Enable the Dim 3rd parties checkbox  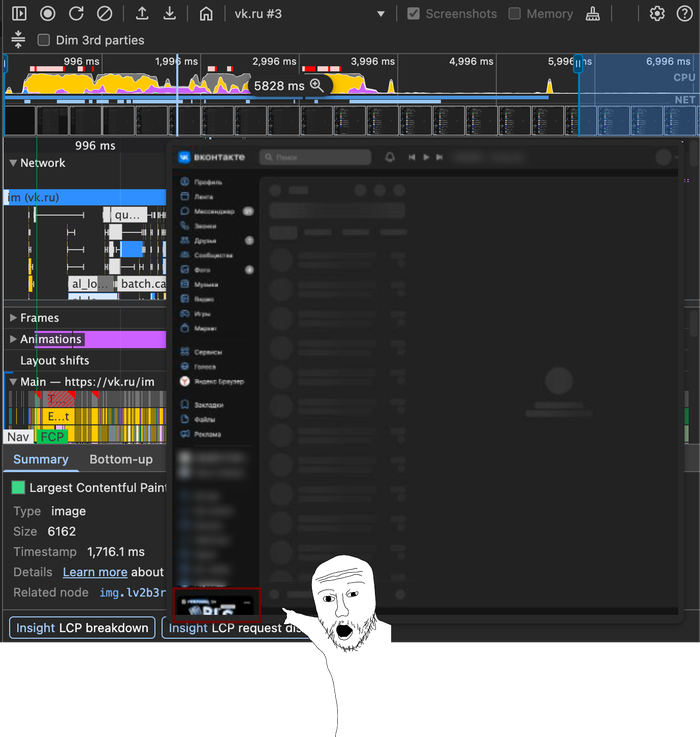[44, 40]
